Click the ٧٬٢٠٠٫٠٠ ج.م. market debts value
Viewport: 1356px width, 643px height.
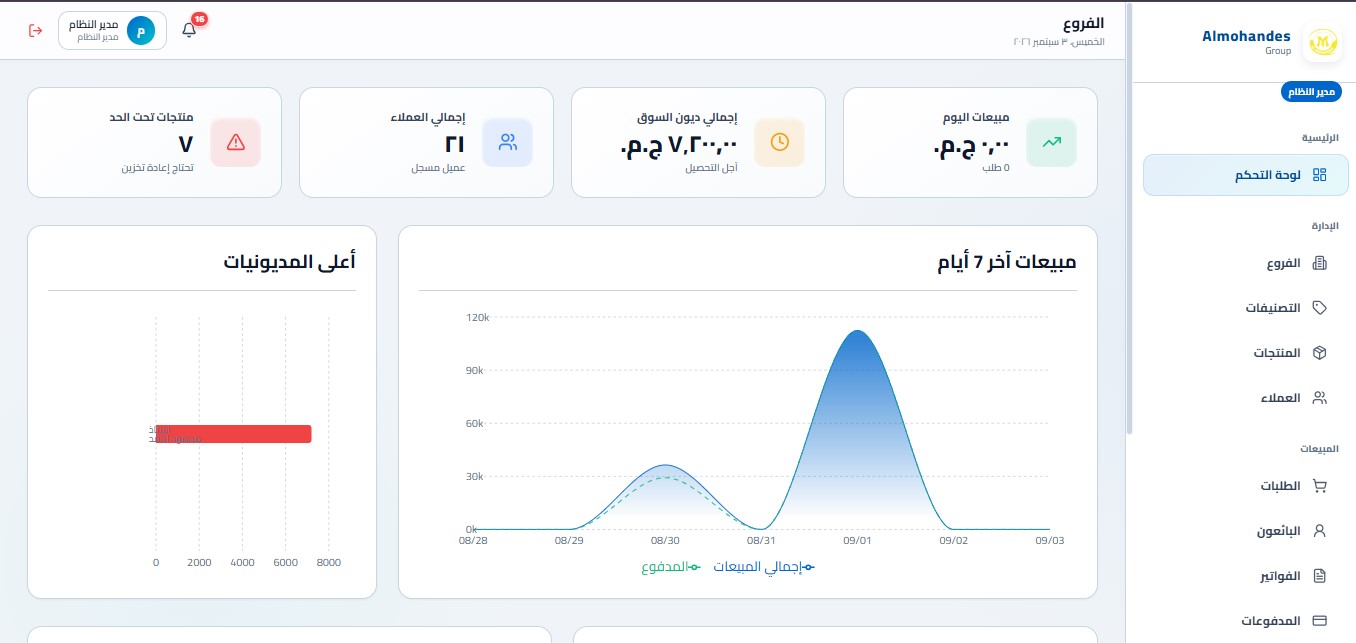[679, 144]
